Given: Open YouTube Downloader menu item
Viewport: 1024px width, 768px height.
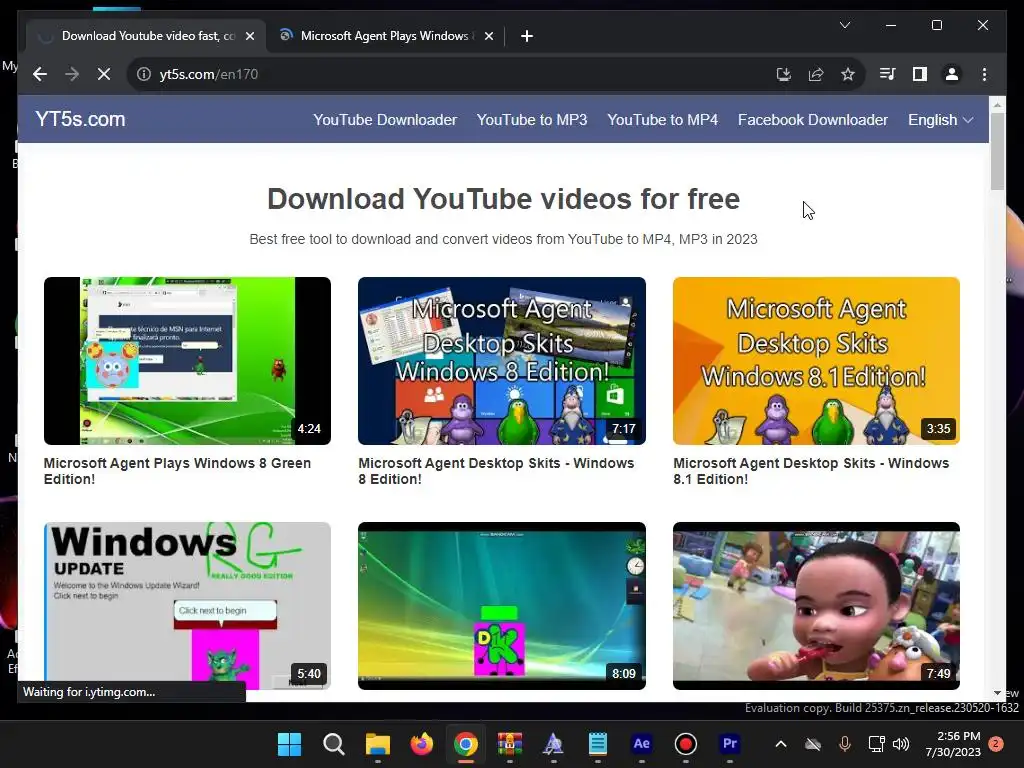Looking at the screenshot, I should pos(385,120).
